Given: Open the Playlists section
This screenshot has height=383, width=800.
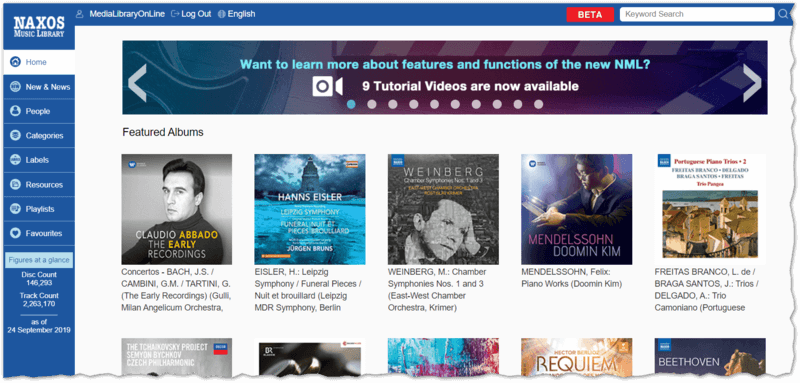Looking at the screenshot, I should click(x=39, y=209).
